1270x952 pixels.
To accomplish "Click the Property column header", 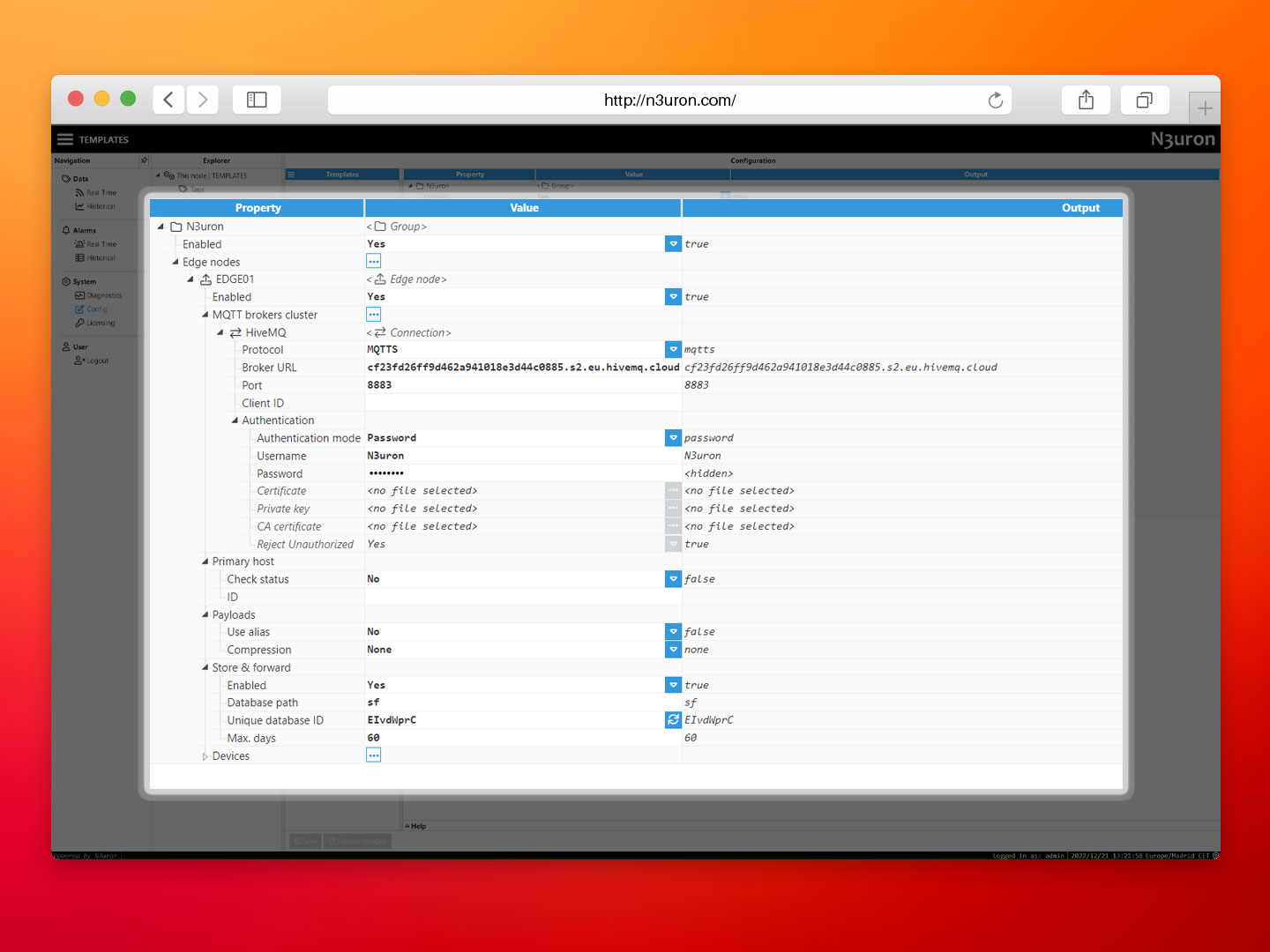I will click(258, 208).
